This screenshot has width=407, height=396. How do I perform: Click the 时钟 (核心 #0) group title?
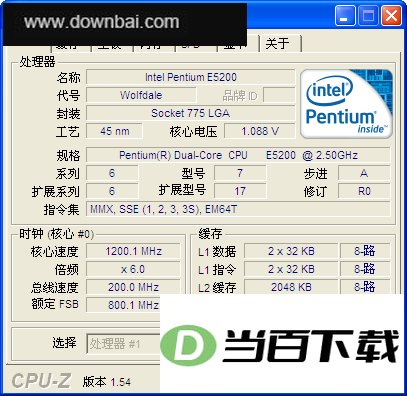[x=56, y=234]
